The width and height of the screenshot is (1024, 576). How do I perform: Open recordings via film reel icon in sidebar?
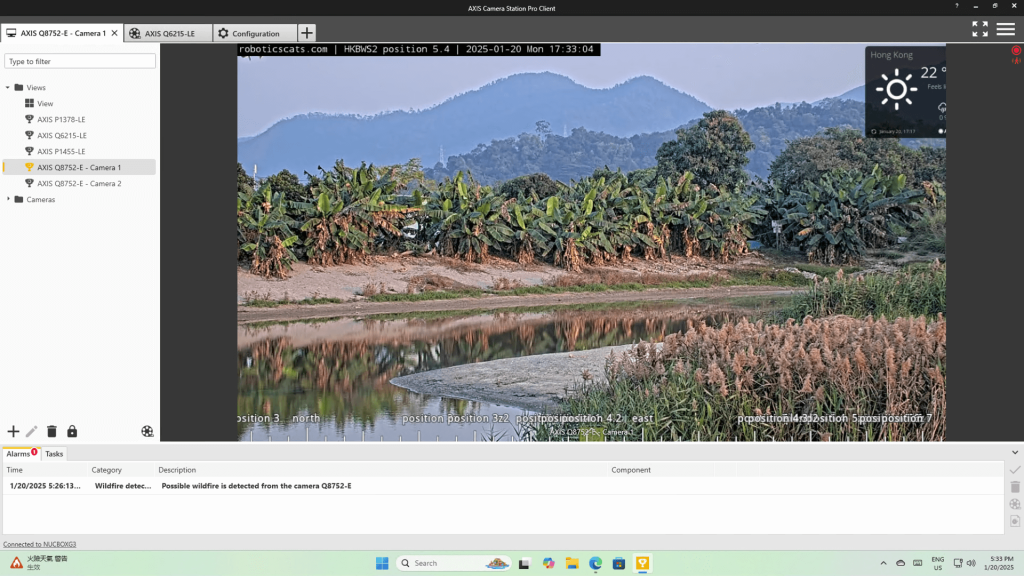[x=147, y=431]
